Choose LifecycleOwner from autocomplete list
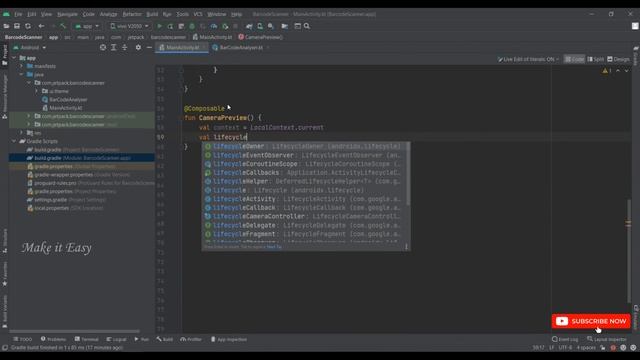This screenshot has height=360, width=640. tap(304, 146)
